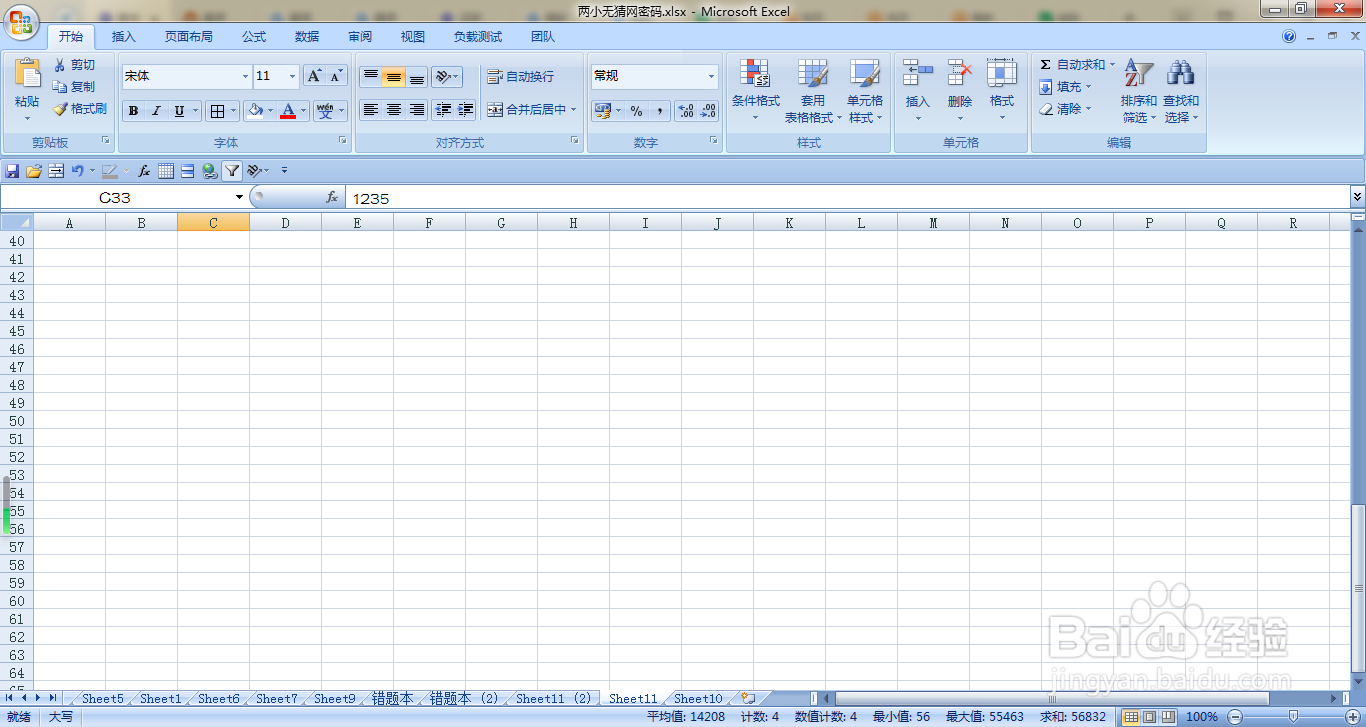Click AutoSum (自动求和) button
The height and width of the screenshot is (727, 1366).
point(1078,65)
